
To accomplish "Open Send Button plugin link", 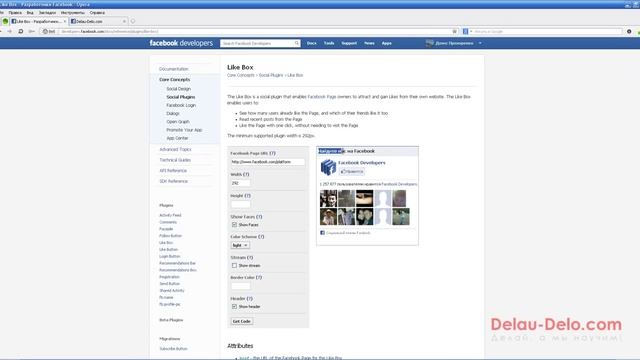I will coord(169,284).
